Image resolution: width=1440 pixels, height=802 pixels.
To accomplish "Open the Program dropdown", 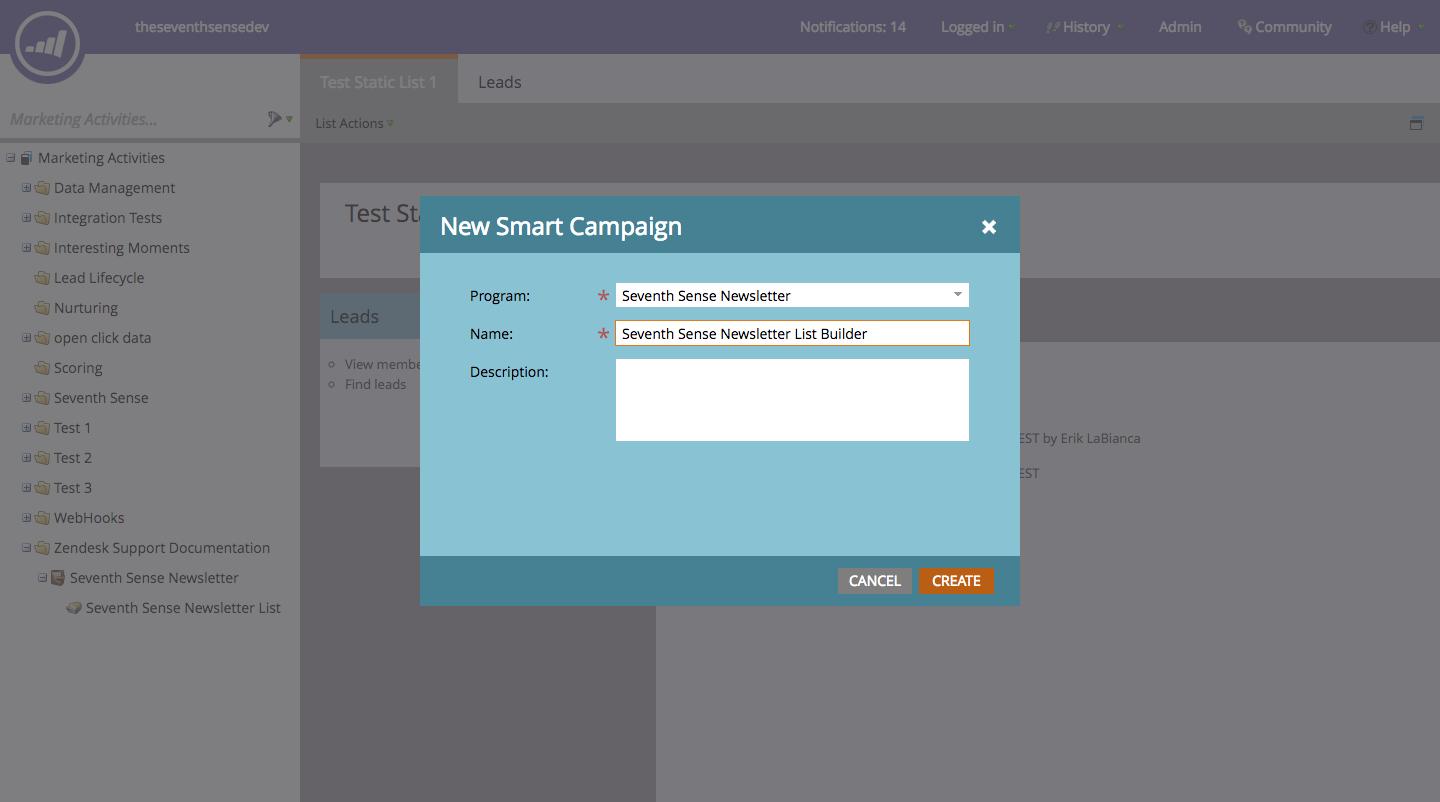I will [957, 295].
